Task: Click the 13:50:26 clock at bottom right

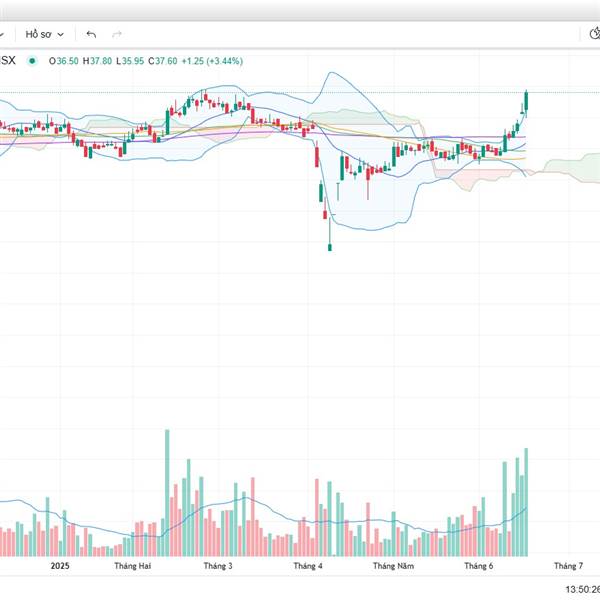Action: coord(582,589)
